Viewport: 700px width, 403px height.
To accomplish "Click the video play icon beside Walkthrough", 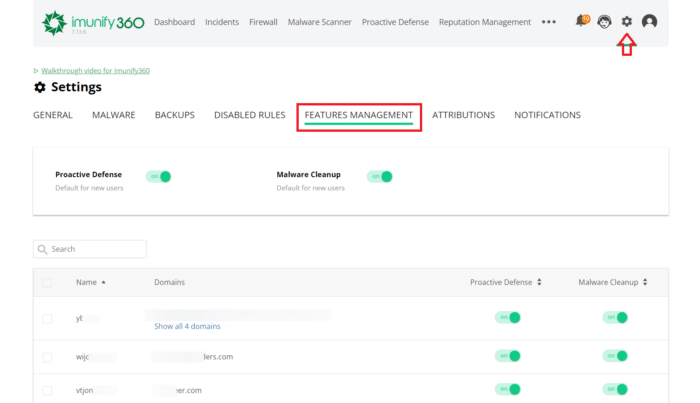I will pos(36,71).
